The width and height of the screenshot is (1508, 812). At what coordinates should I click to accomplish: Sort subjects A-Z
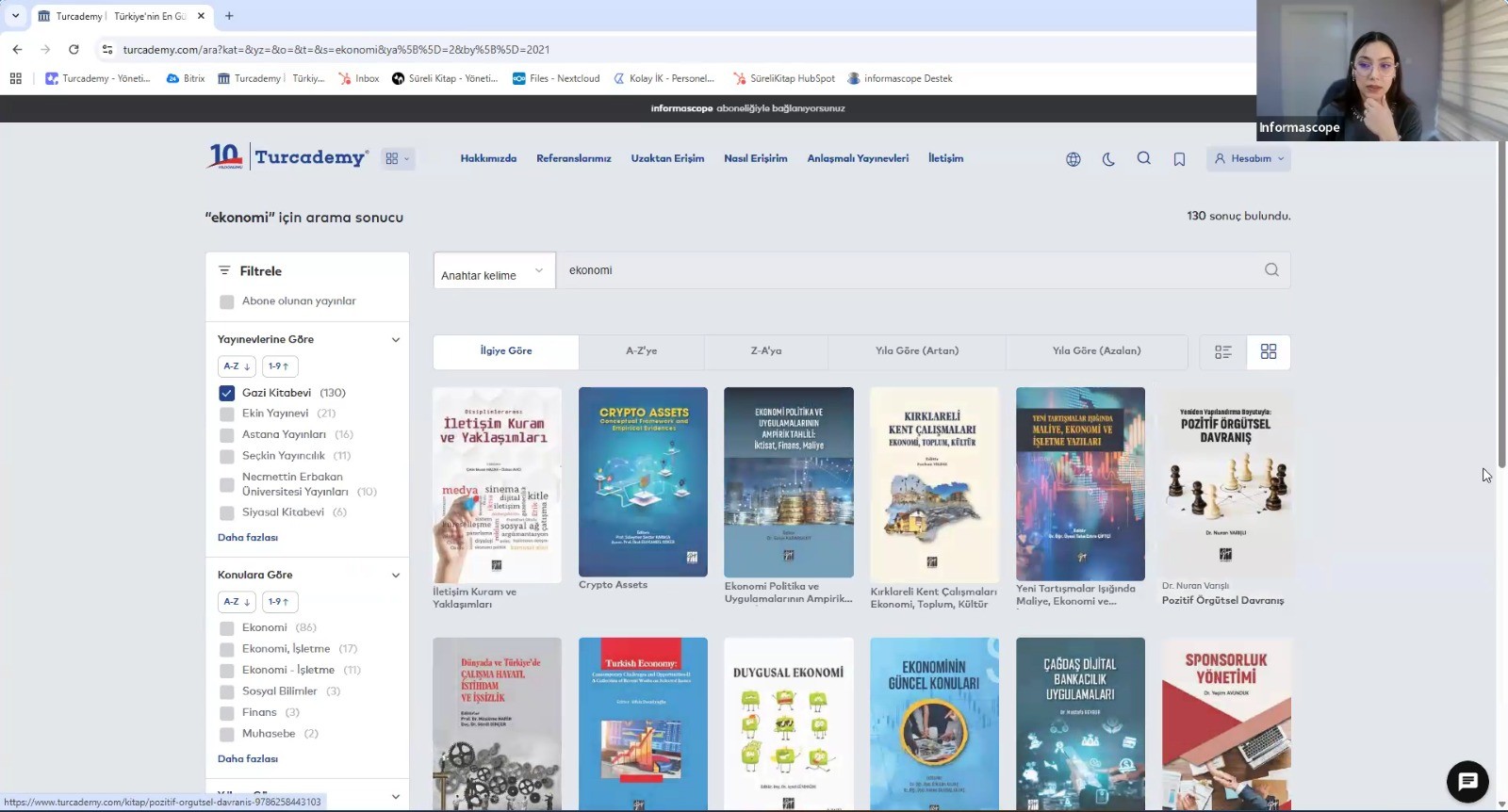(x=237, y=602)
